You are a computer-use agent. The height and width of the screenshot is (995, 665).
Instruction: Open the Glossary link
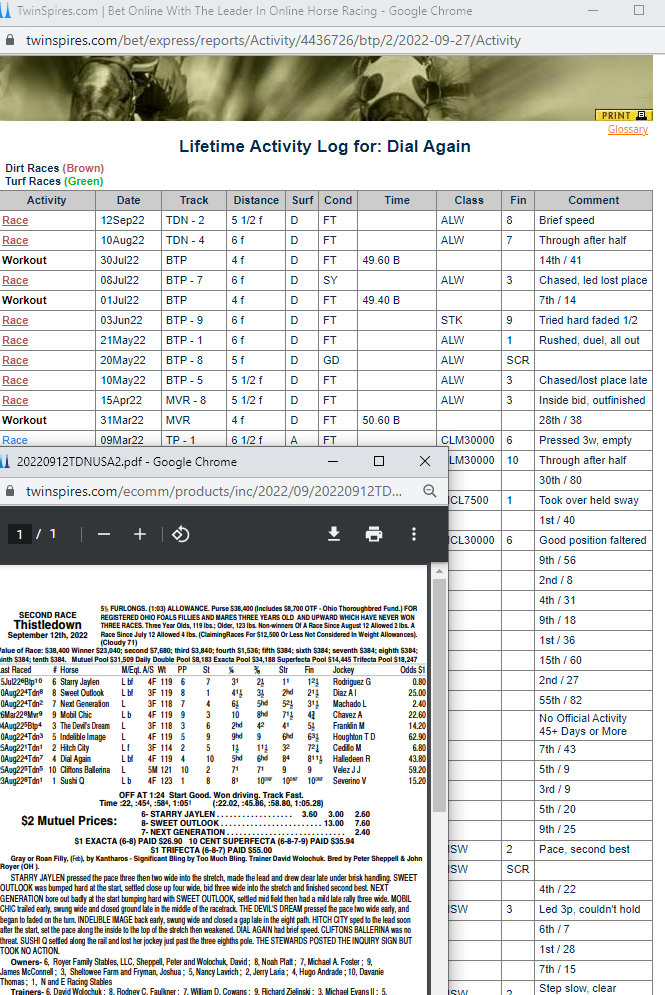pos(628,129)
